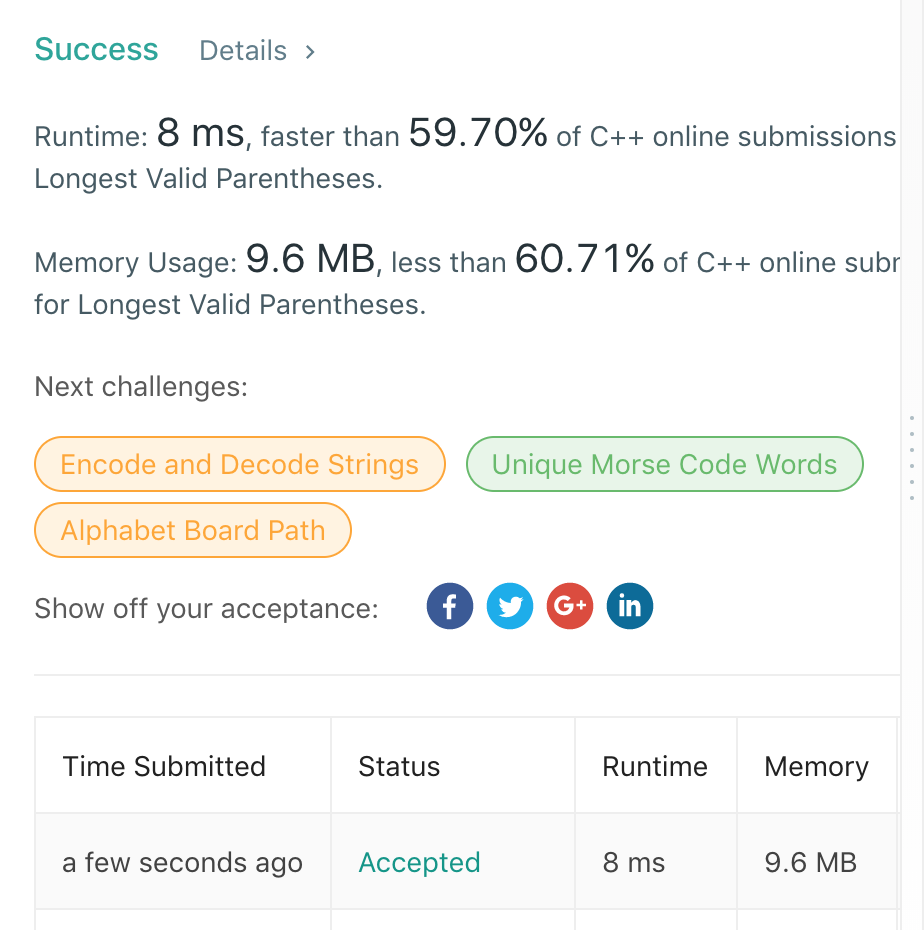Click the green Success heading
Screen dimensions: 924x930
point(96,50)
